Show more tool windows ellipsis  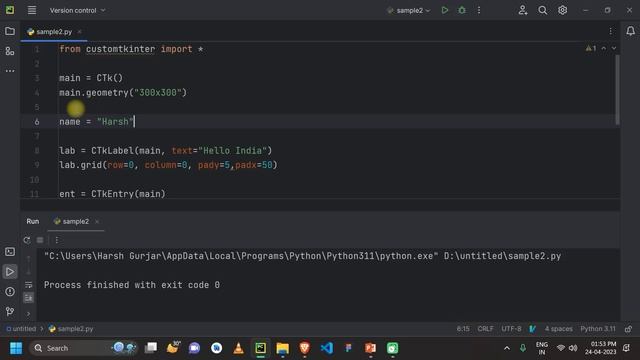point(10,71)
